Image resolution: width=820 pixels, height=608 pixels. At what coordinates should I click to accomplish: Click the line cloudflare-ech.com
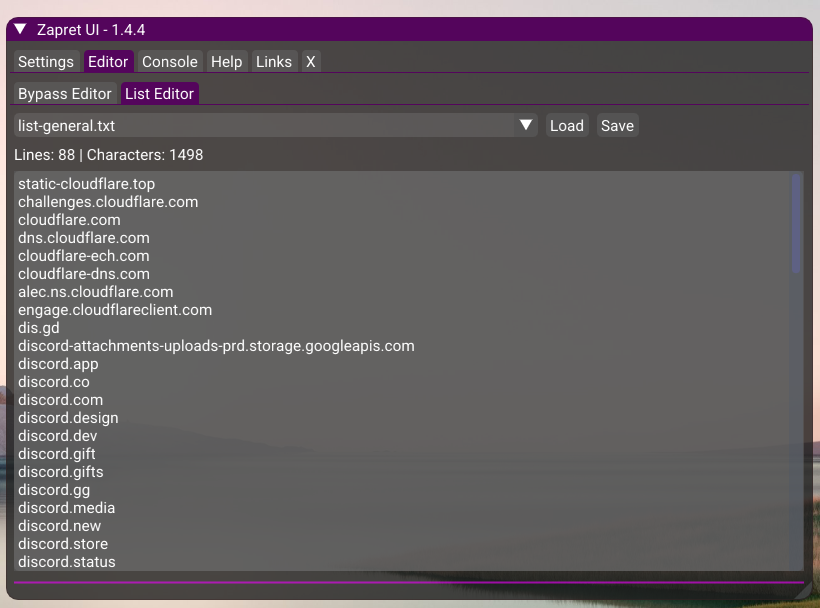point(84,256)
